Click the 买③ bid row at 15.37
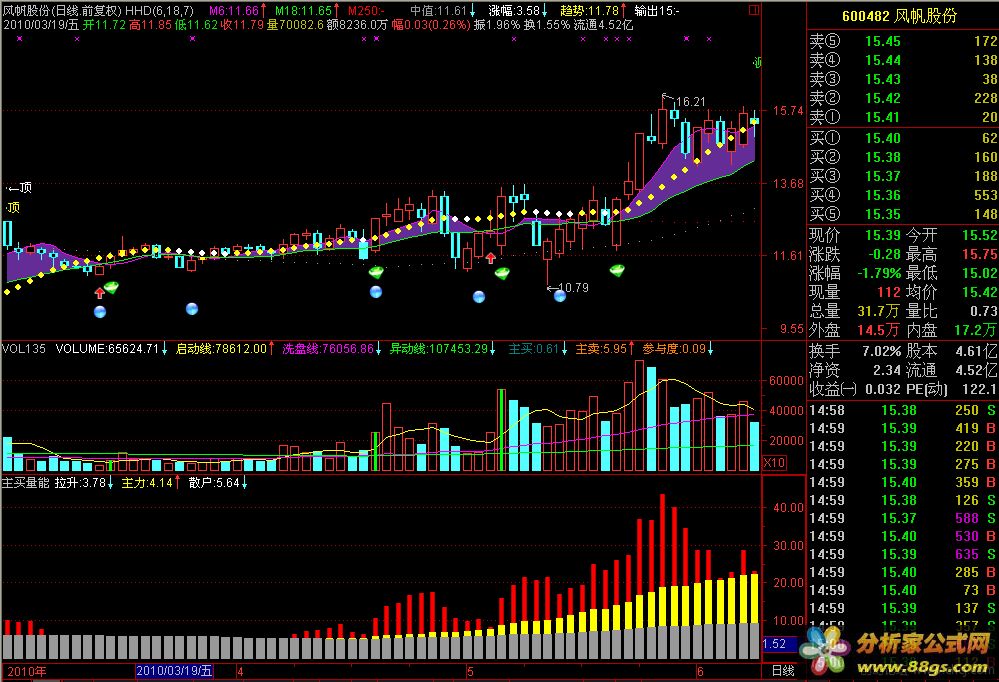 coord(903,176)
